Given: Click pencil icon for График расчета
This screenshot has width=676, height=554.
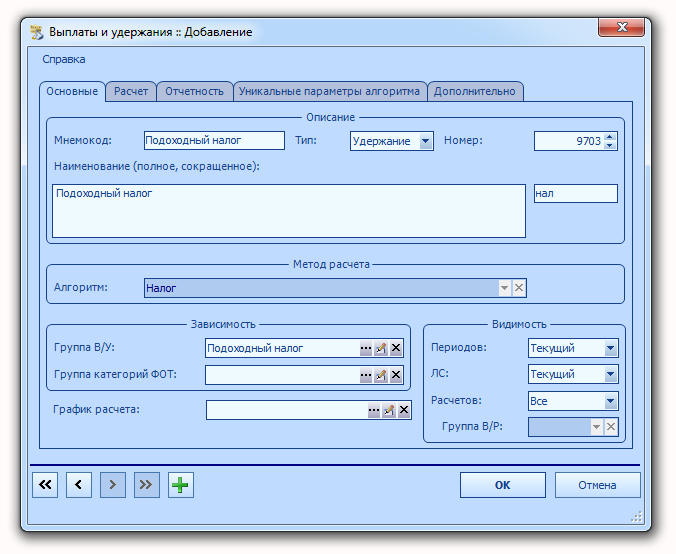Looking at the screenshot, I should 388,410.
